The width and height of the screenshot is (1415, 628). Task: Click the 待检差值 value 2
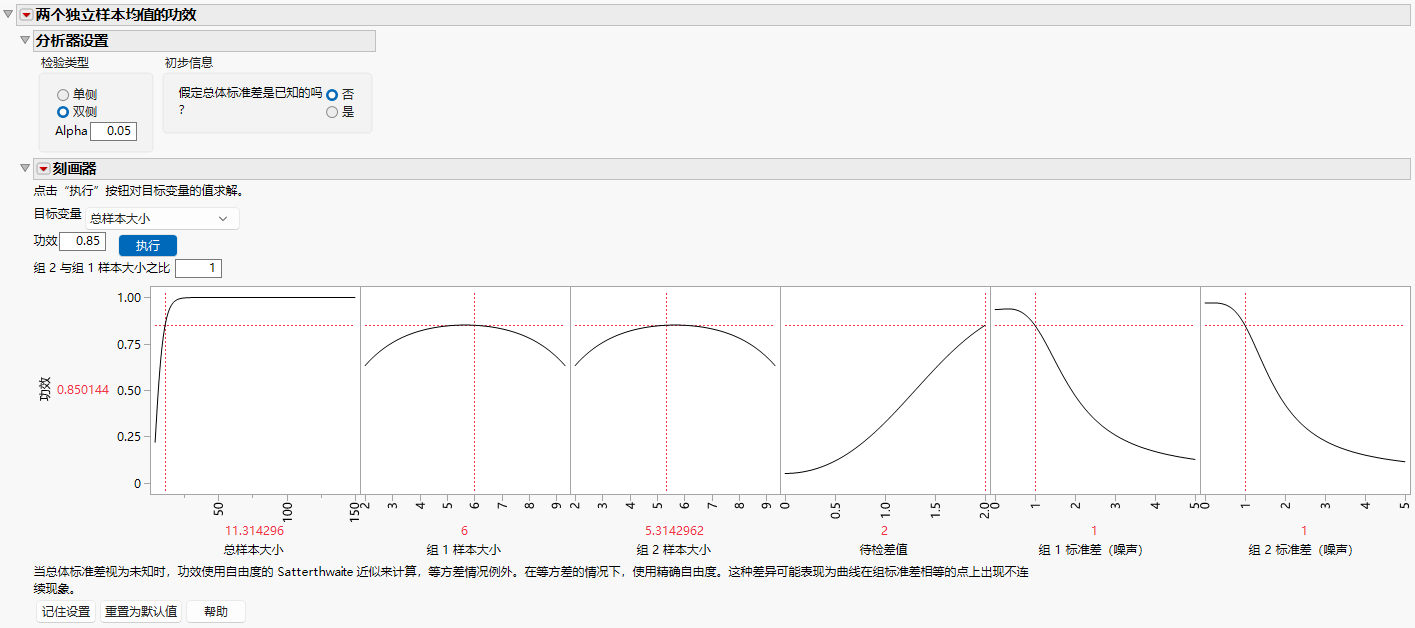(884, 531)
